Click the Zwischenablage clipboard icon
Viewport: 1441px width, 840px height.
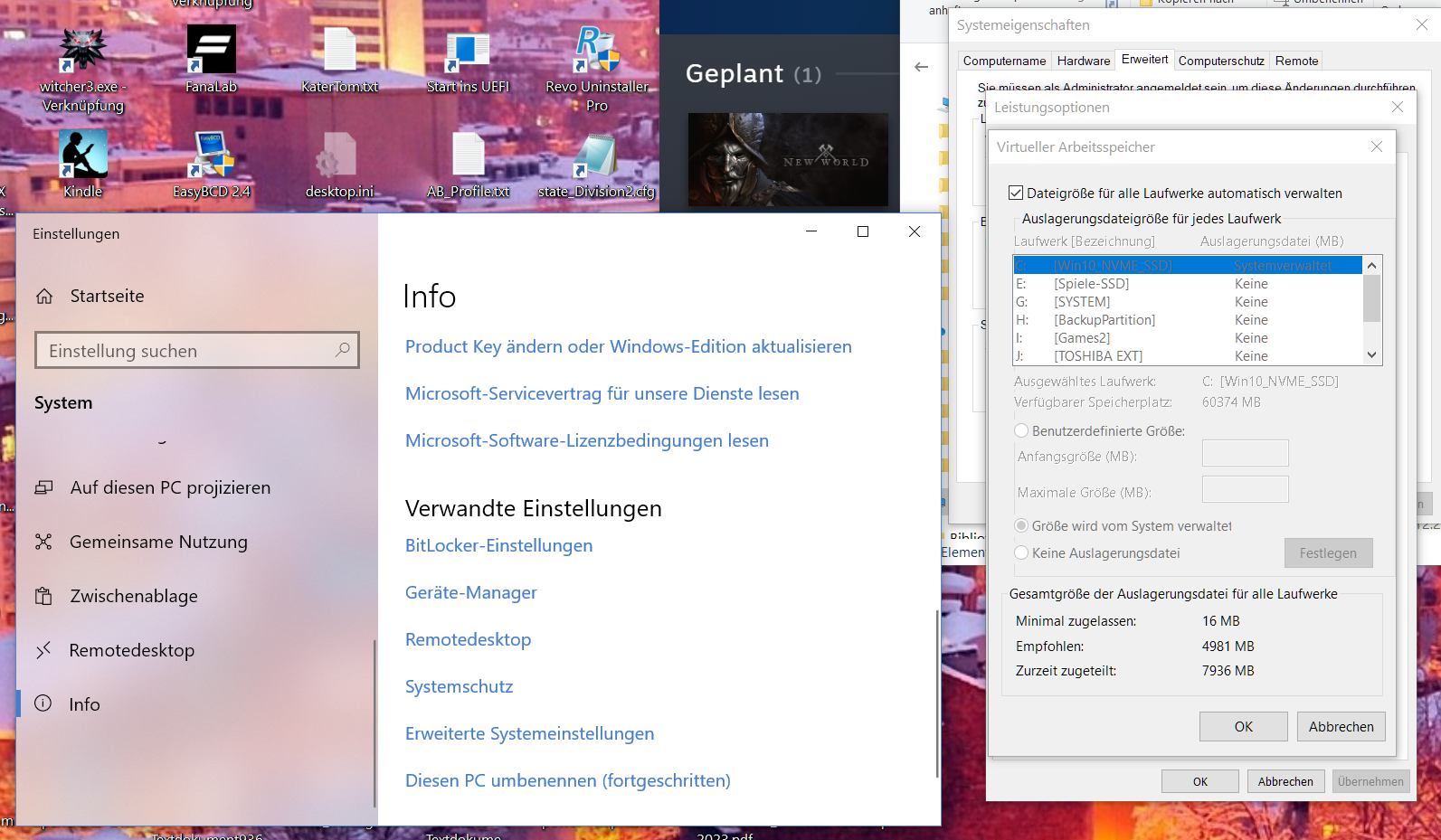click(43, 596)
